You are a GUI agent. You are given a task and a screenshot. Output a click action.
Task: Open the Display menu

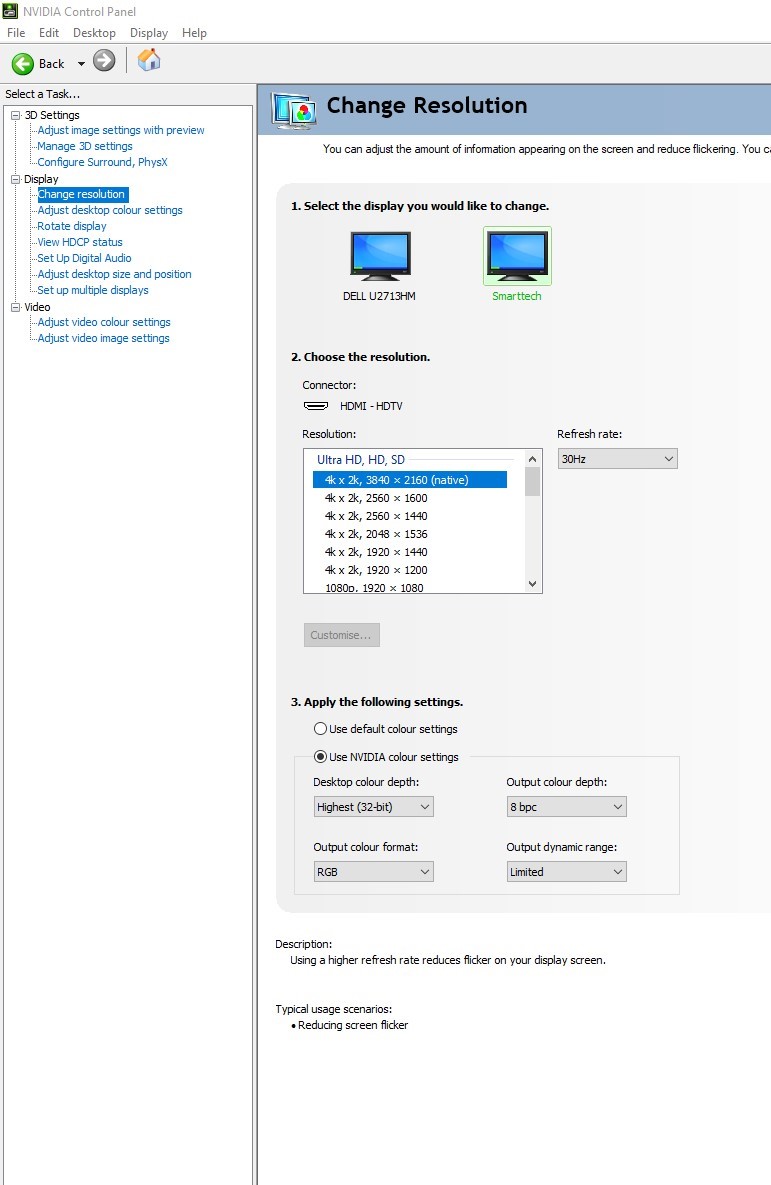149,32
